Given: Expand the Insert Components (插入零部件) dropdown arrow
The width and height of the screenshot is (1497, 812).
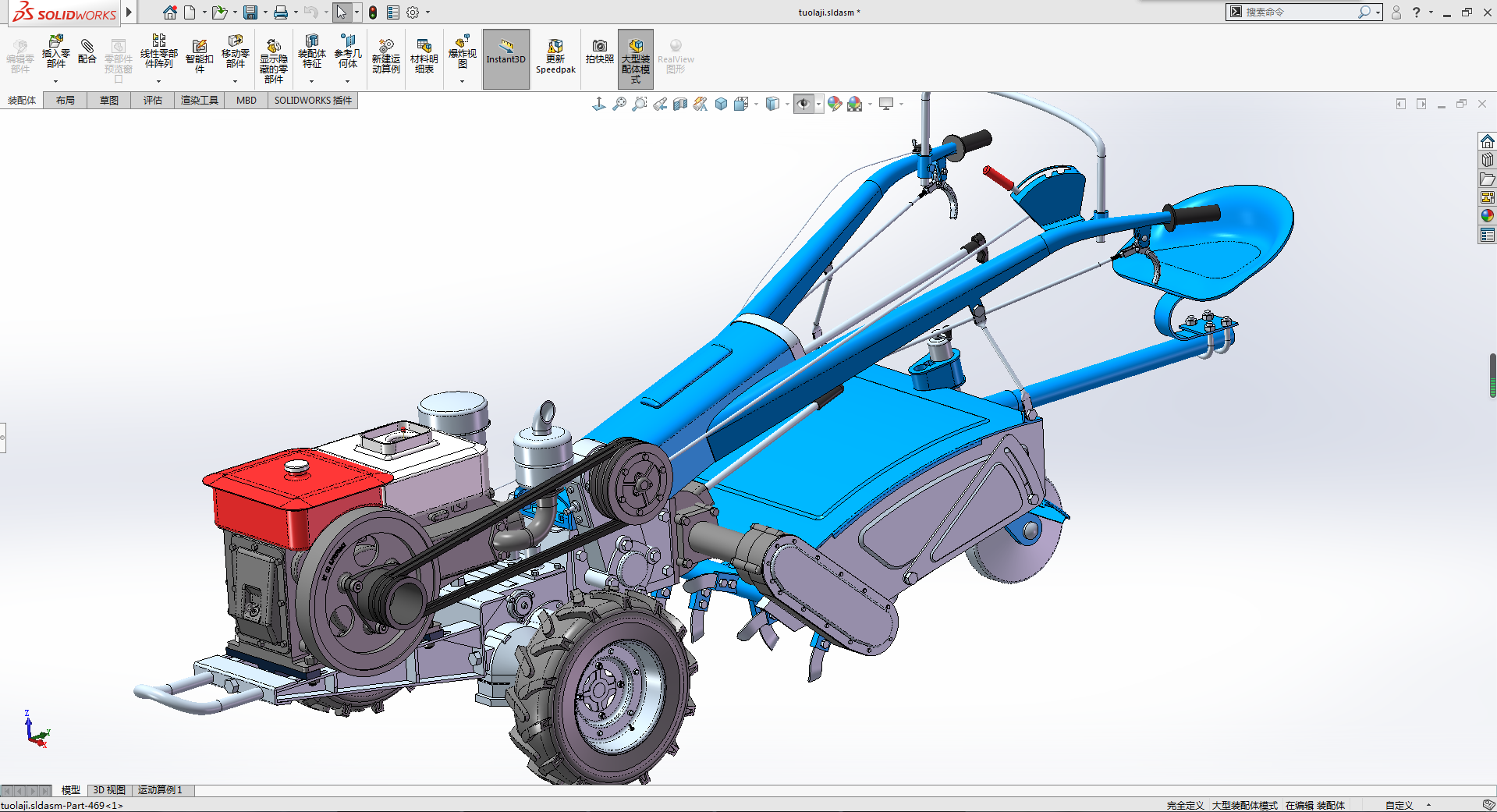Looking at the screenshot, I should pos(55,82).
